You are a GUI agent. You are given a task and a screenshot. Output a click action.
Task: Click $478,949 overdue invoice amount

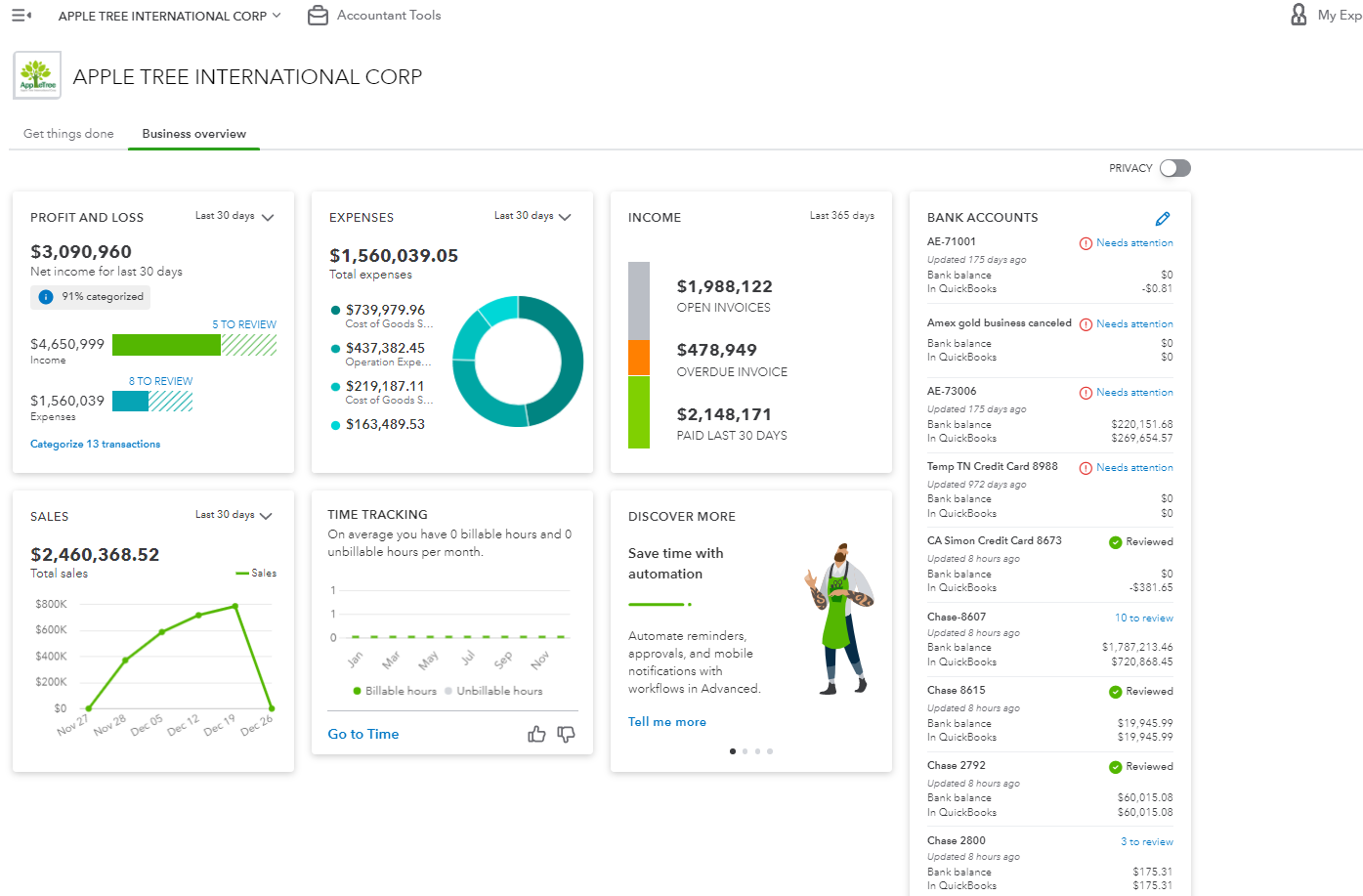pyautogui.click(x=717, y=350)
